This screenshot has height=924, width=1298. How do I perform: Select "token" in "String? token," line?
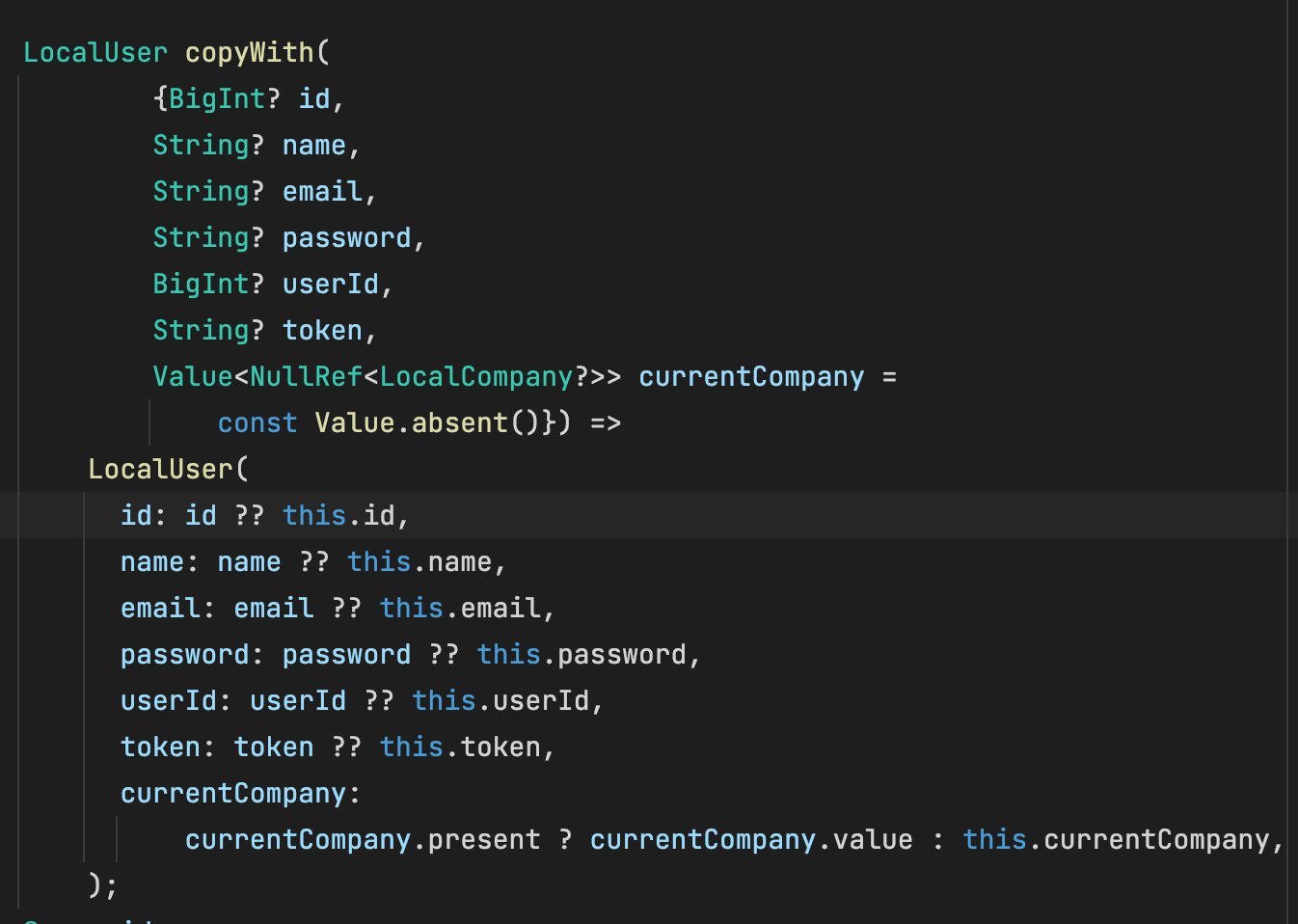point(322,330)
